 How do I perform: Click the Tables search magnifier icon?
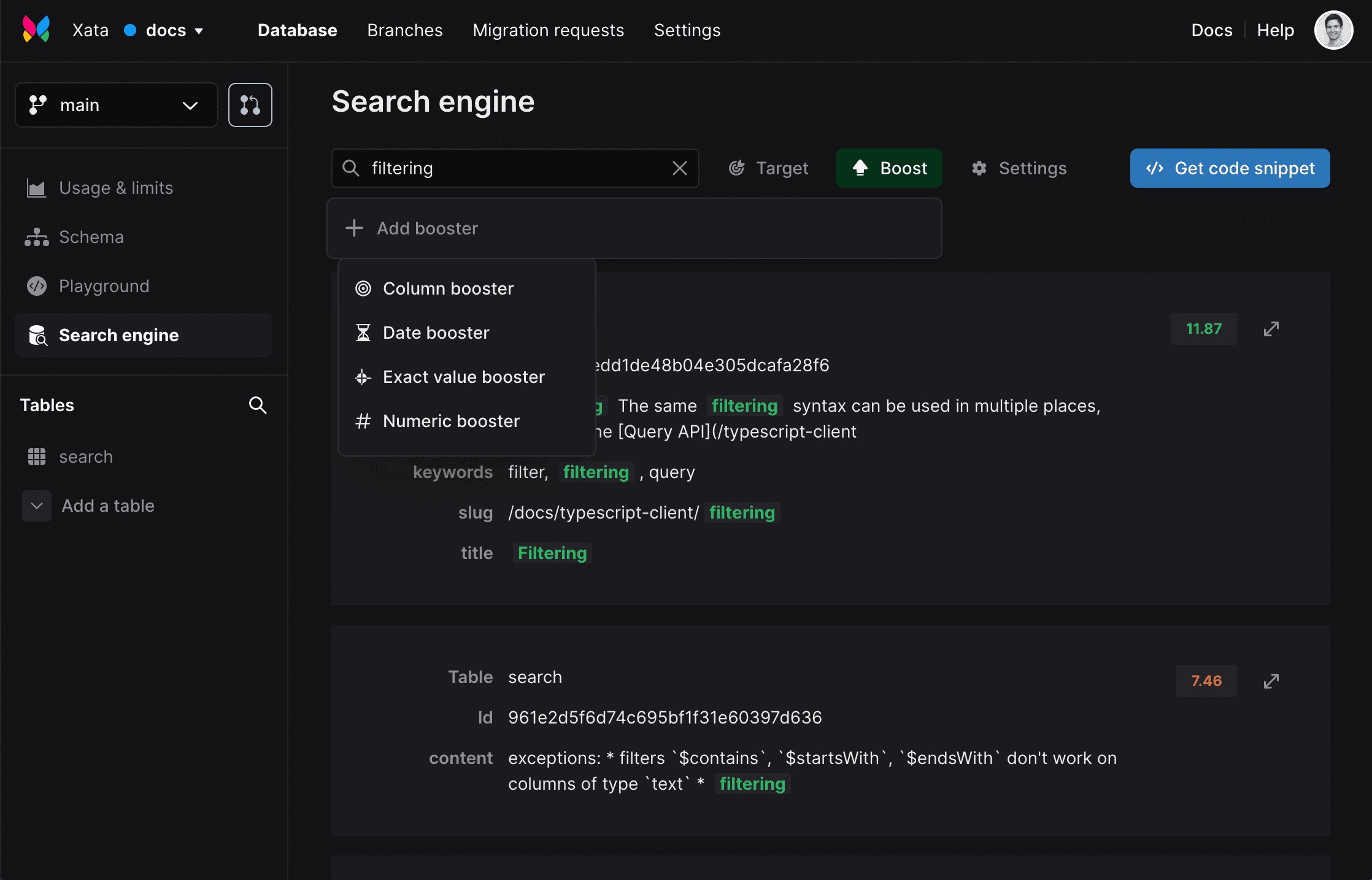(x=258, y=405)
